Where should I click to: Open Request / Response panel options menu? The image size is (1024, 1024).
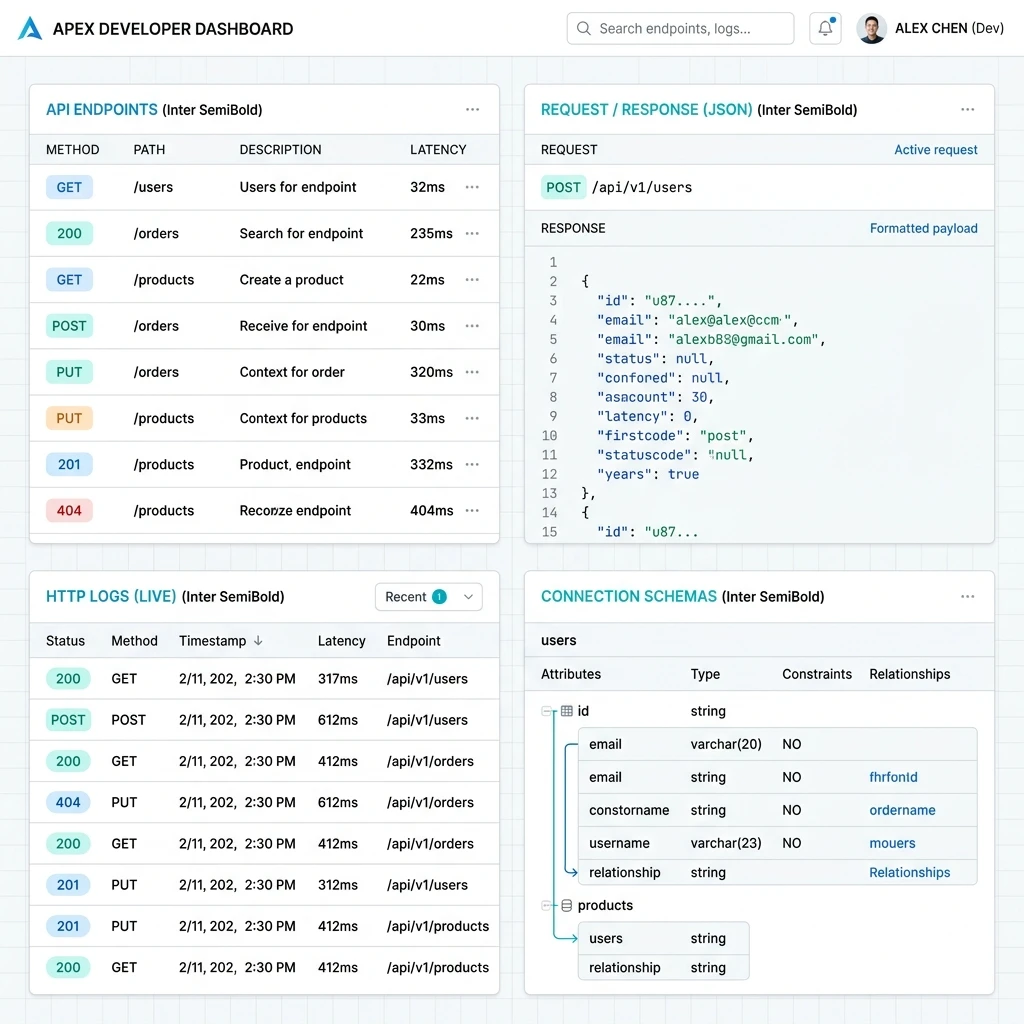point(967,110)
